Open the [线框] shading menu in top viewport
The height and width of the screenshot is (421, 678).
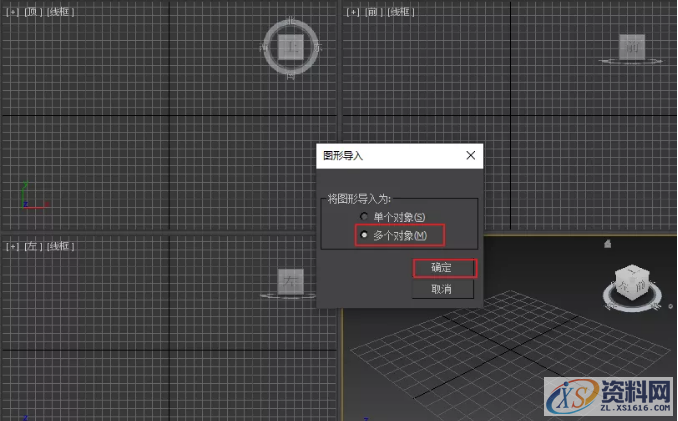pyautogui.click(x=61, y=12)
